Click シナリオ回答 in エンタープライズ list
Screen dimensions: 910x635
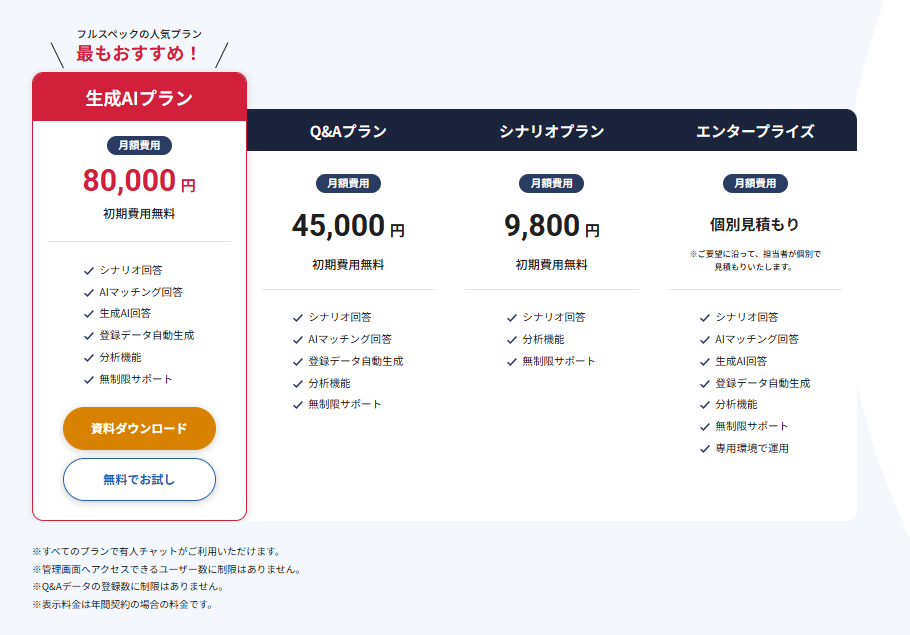[x=747, y=317]
